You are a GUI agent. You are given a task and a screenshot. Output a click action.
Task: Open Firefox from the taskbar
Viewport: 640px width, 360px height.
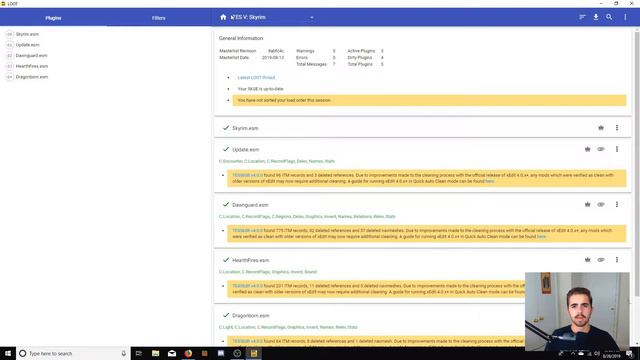pos(188,353)
